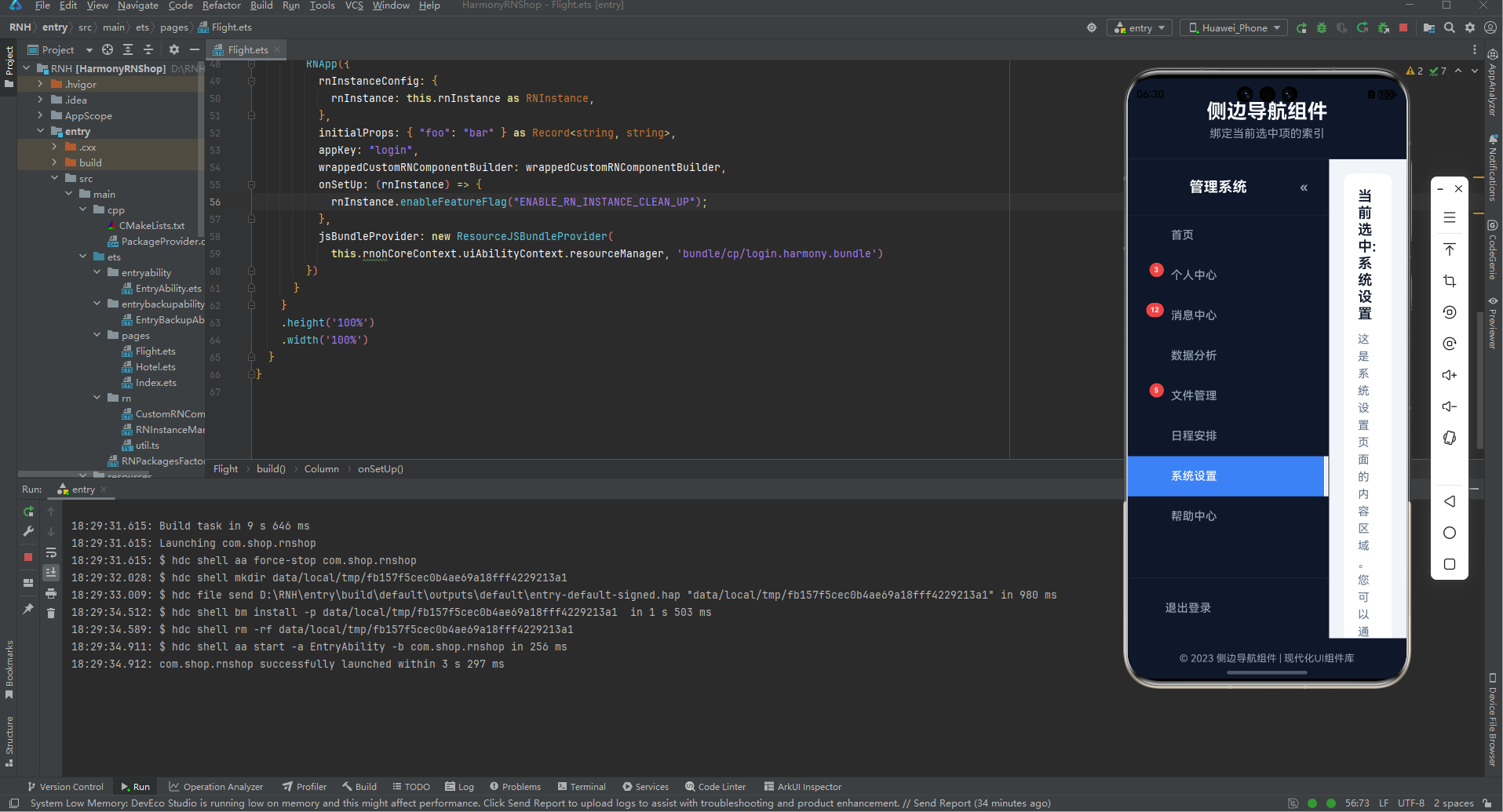Collapse the cpp folder node
Screen dimensions: 1503x812
82,209
